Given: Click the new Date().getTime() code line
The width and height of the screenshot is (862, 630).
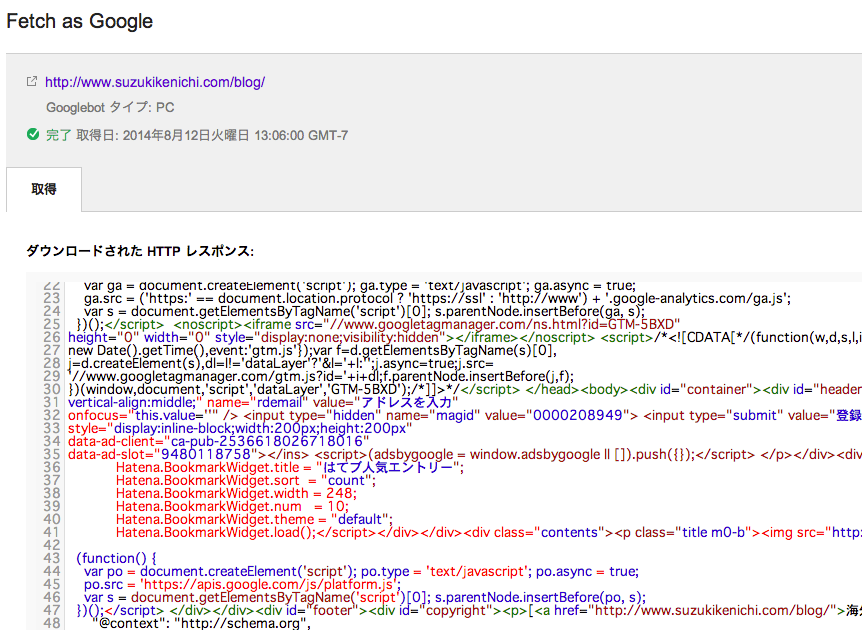Looking at the screenshot, I should tap(312, 351).
